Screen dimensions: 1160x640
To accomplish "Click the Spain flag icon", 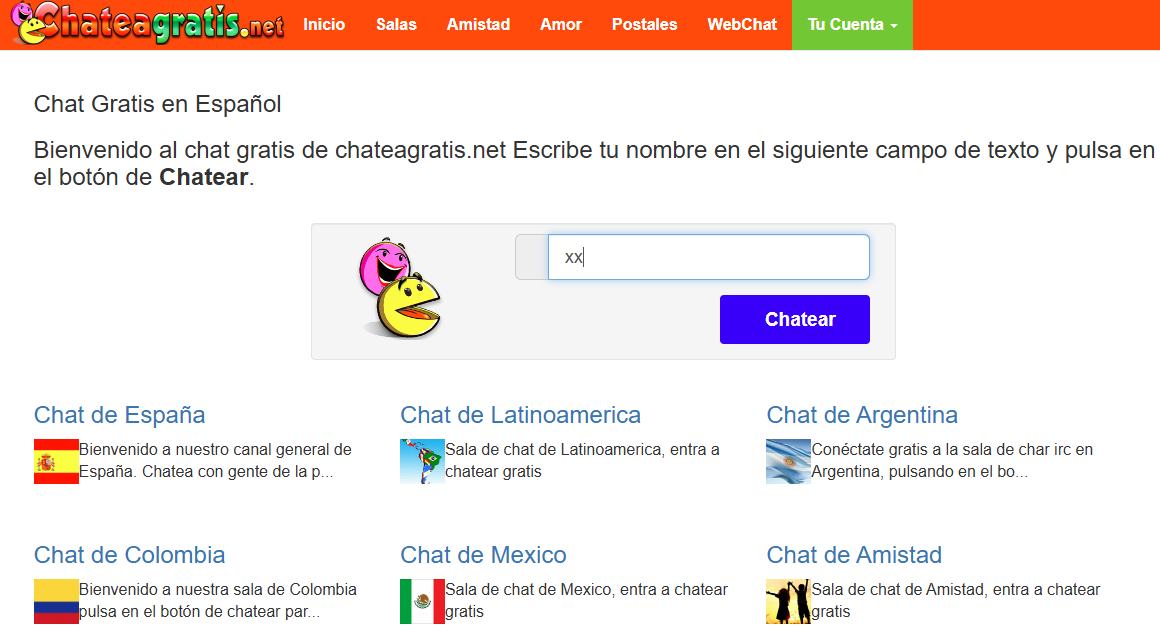I will tap(56, 462).
